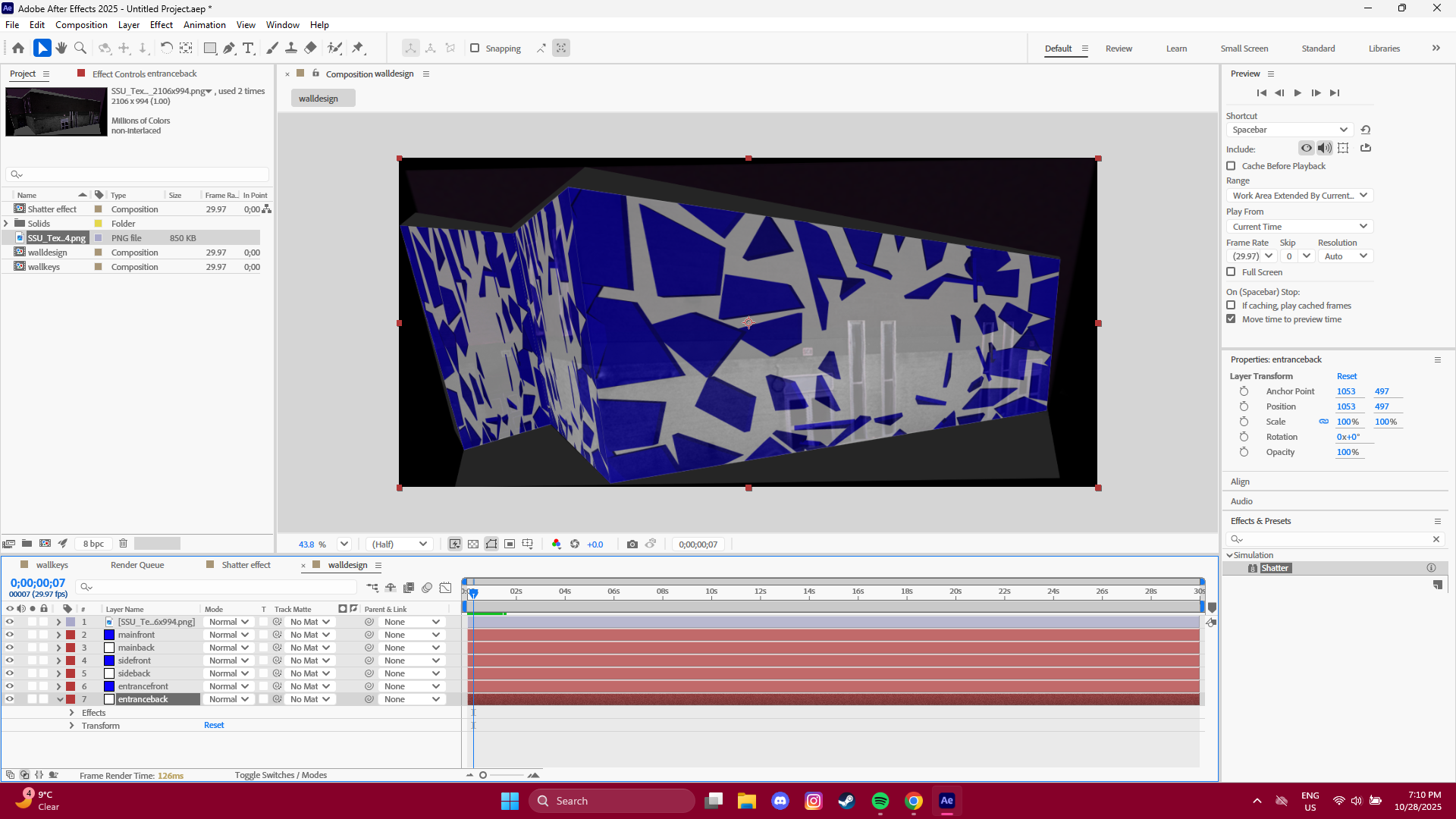Click the Layer Transform Reset link

(x=1348, y=375)
